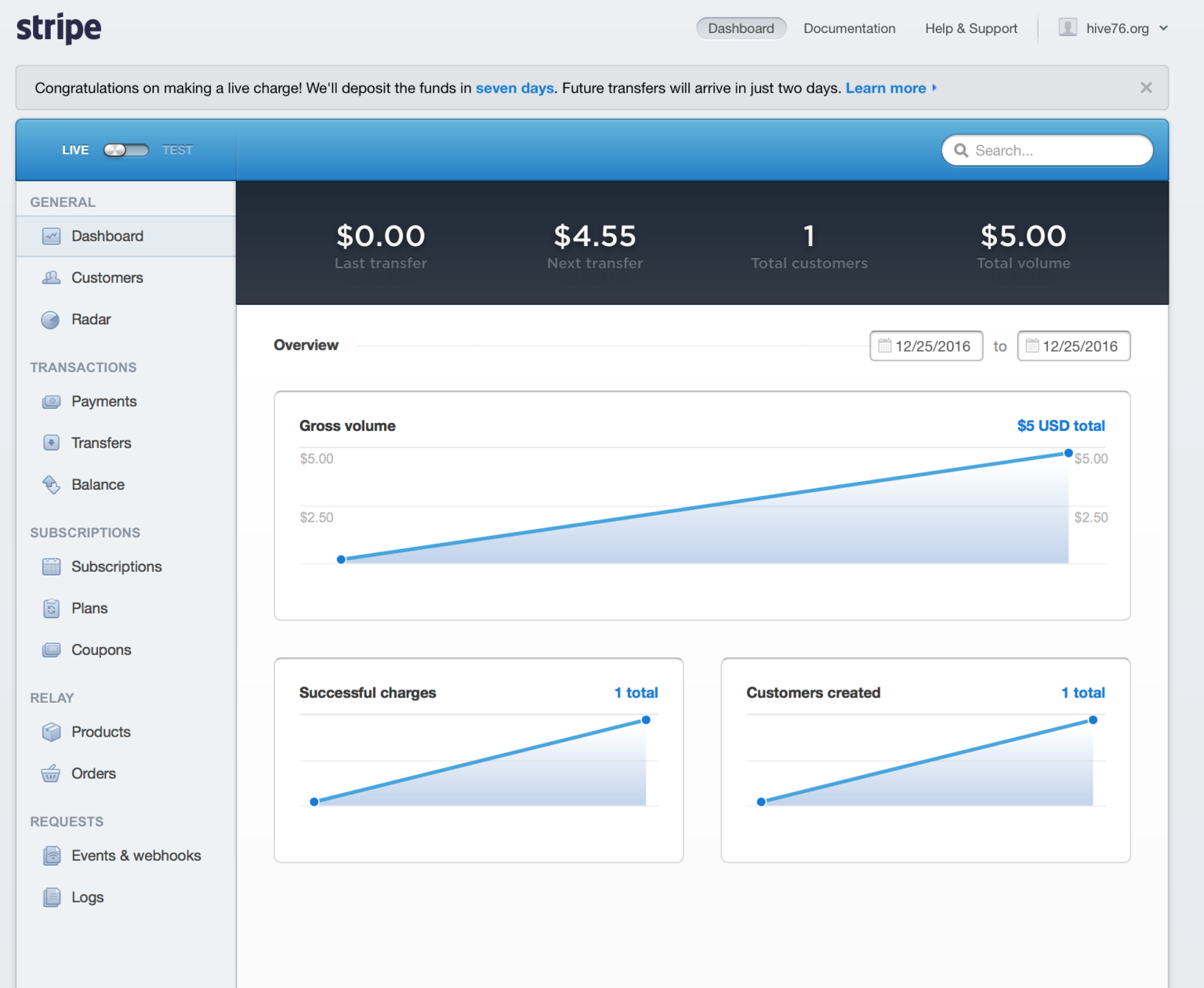Click the Events & webhooks icon
Screen dimensions: 1204x988
[x=52, y=856]
